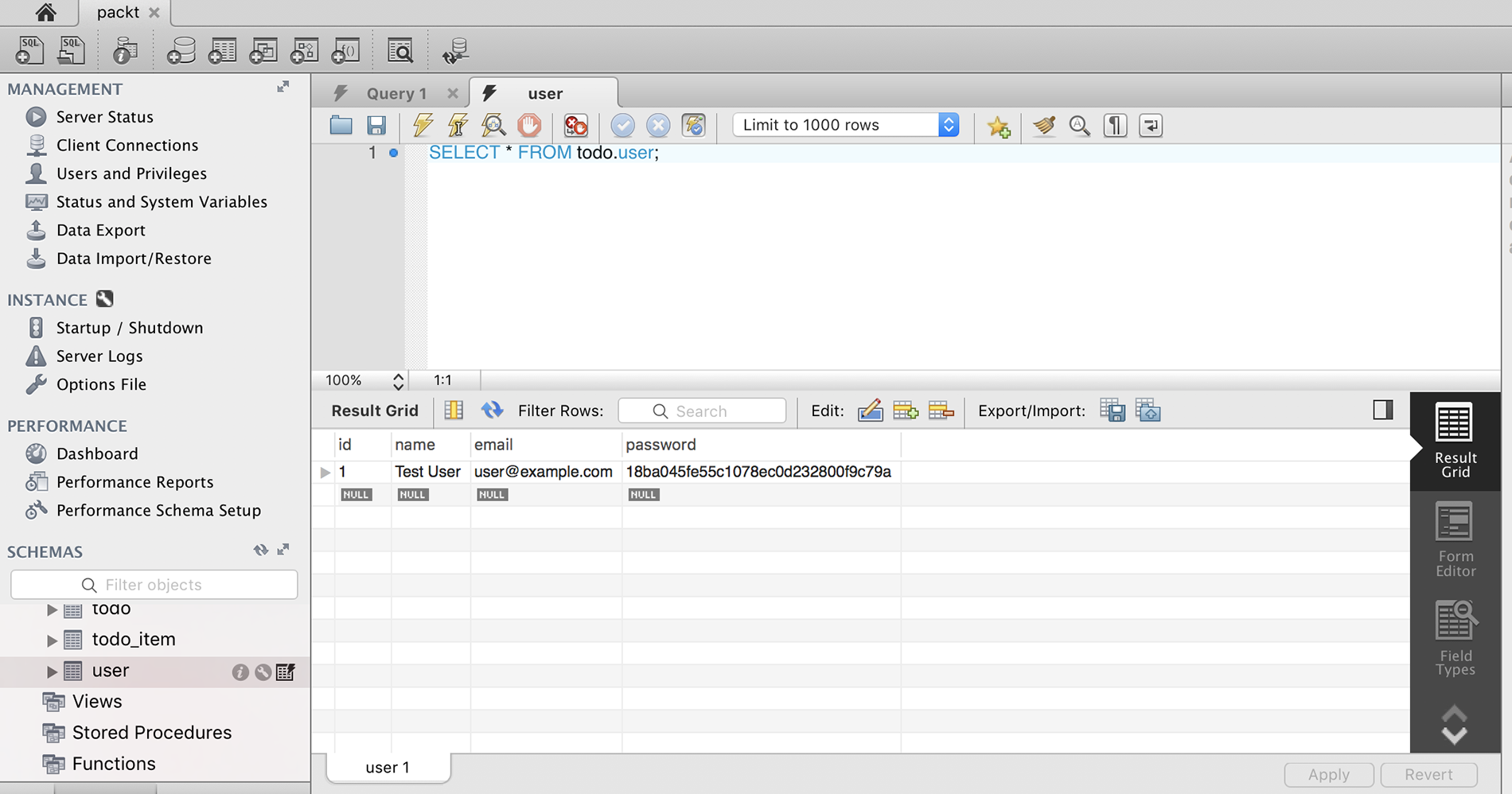Image resolution: width=1512 pixels, height=794 pixels.
Task: Click the Stop query execution hand icon
Action: [x=529, y=125]
